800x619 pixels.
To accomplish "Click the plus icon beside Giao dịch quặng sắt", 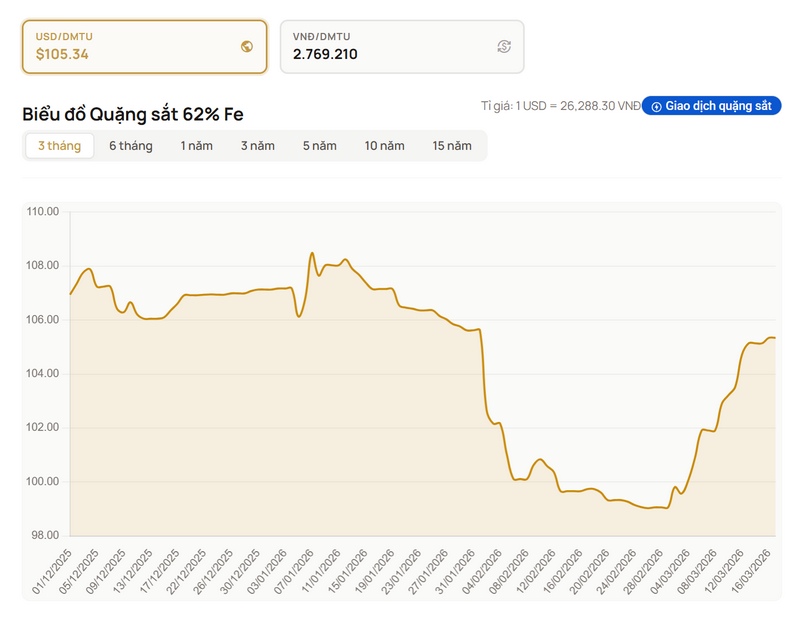I will pyautogui.click(x=656, y=106).
